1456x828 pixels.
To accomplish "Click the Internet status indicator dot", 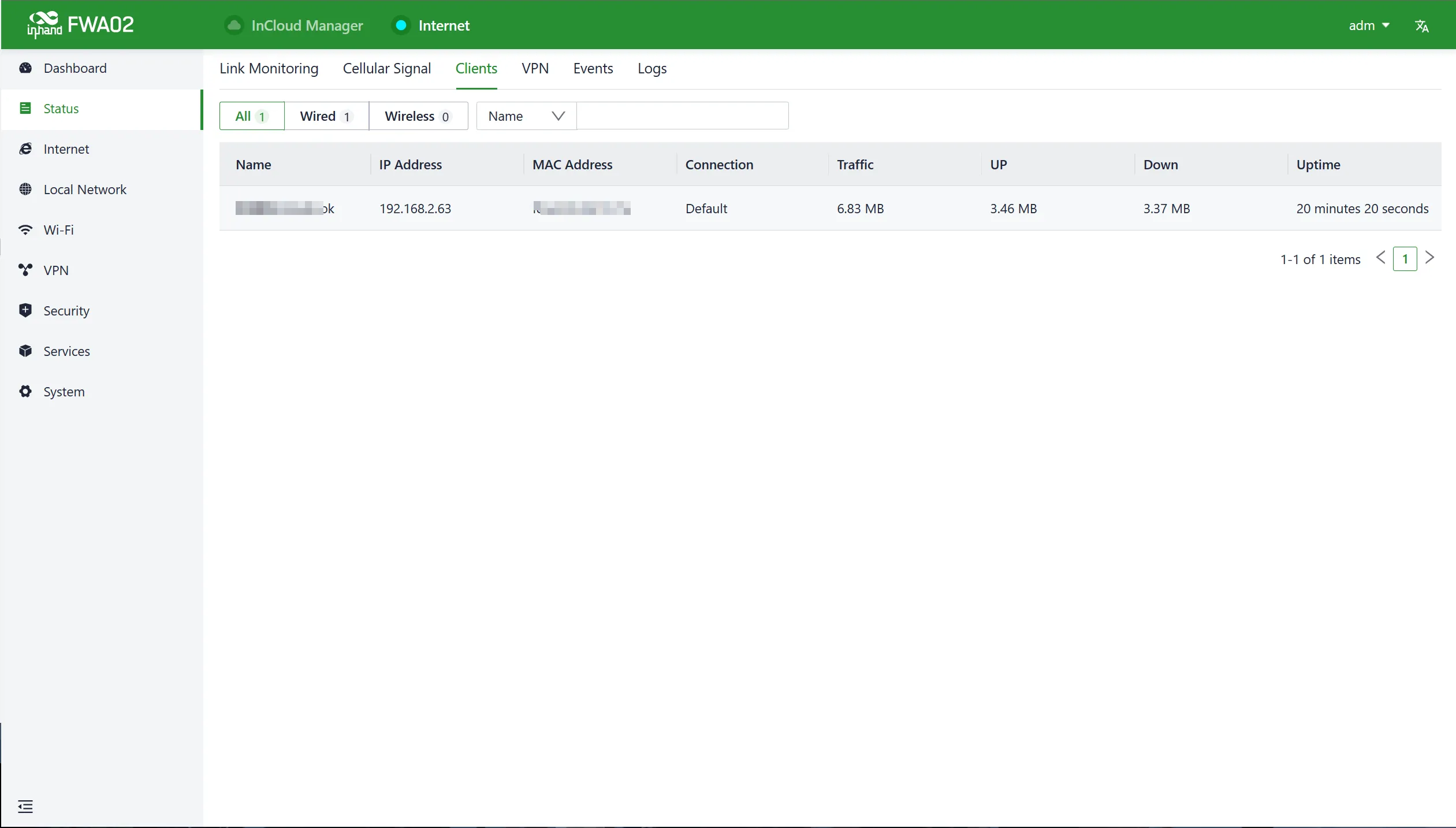I will tap(401, 25).
